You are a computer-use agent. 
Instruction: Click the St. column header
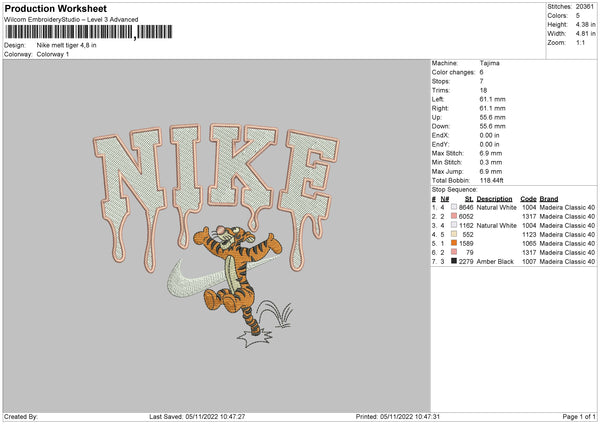(469, 199)
